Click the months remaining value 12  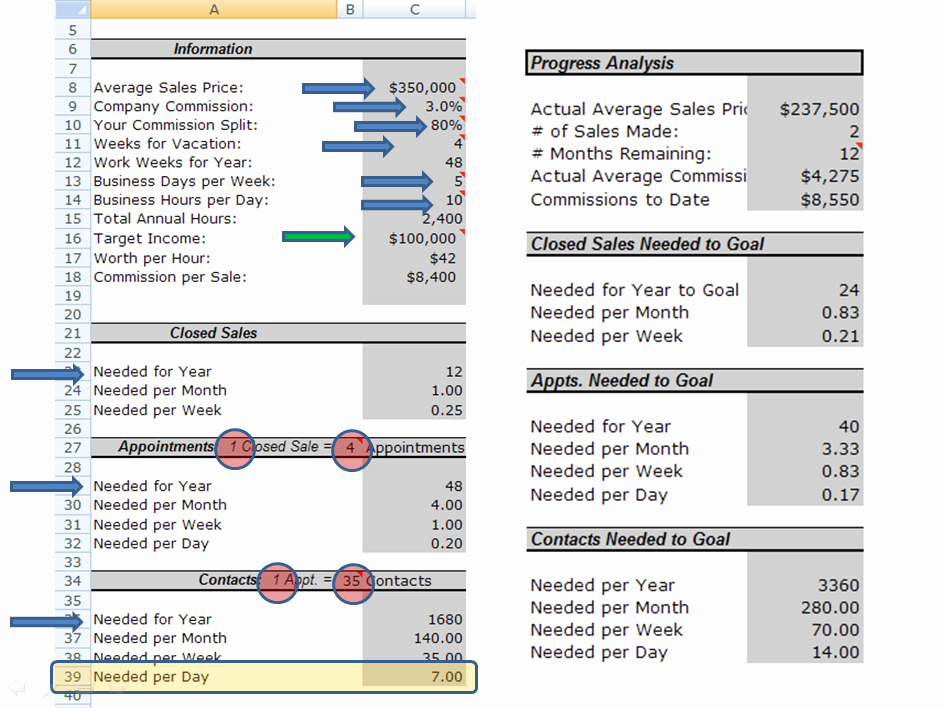tap(805, 154)
